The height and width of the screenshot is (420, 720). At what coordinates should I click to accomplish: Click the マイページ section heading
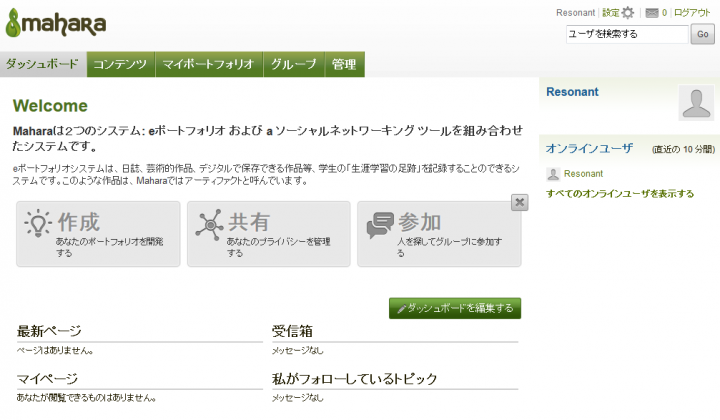(x=47, y=379)
